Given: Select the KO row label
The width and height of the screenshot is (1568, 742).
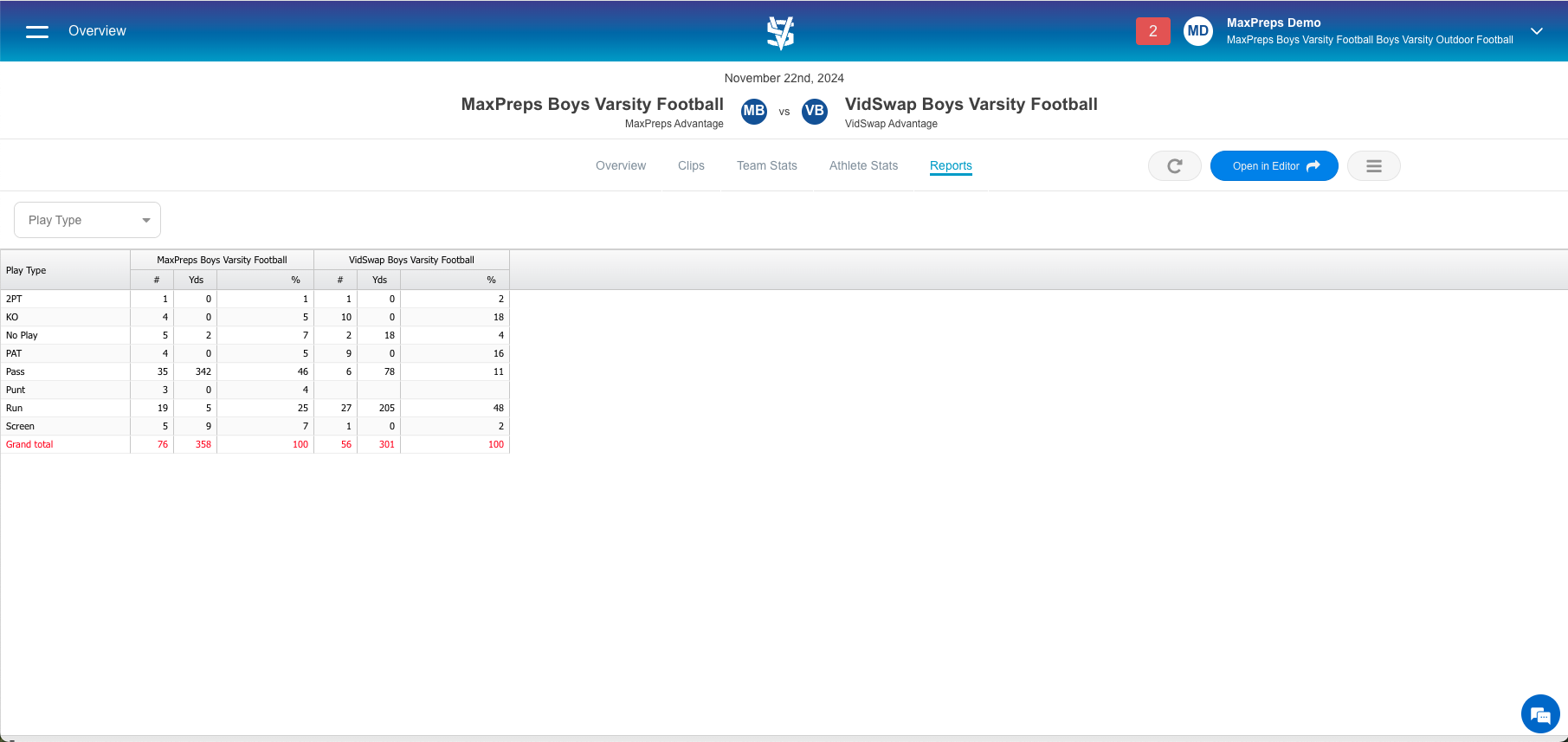Looking at the screenshot, I should [x=12, y=317].
